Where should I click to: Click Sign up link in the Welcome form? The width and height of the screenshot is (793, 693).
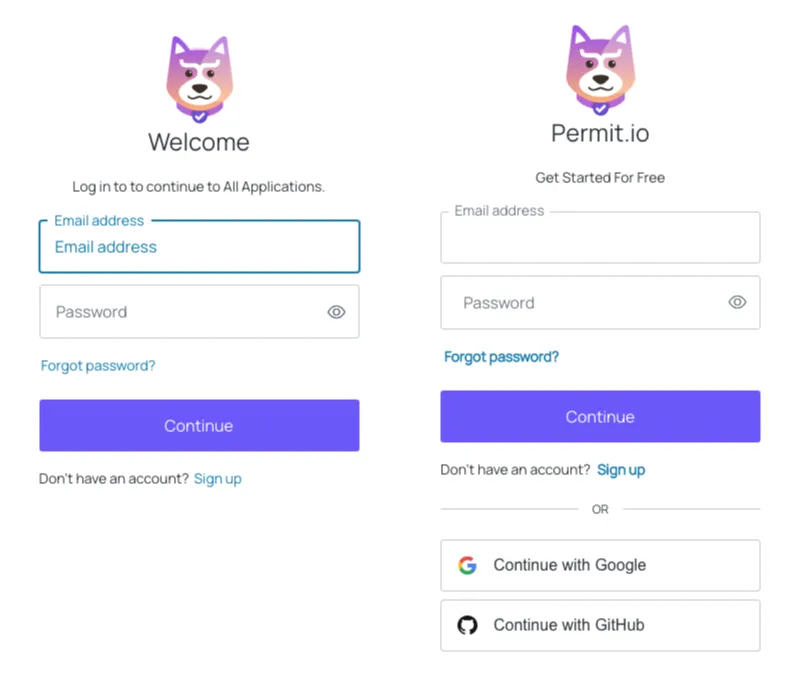tap(217, 479)
